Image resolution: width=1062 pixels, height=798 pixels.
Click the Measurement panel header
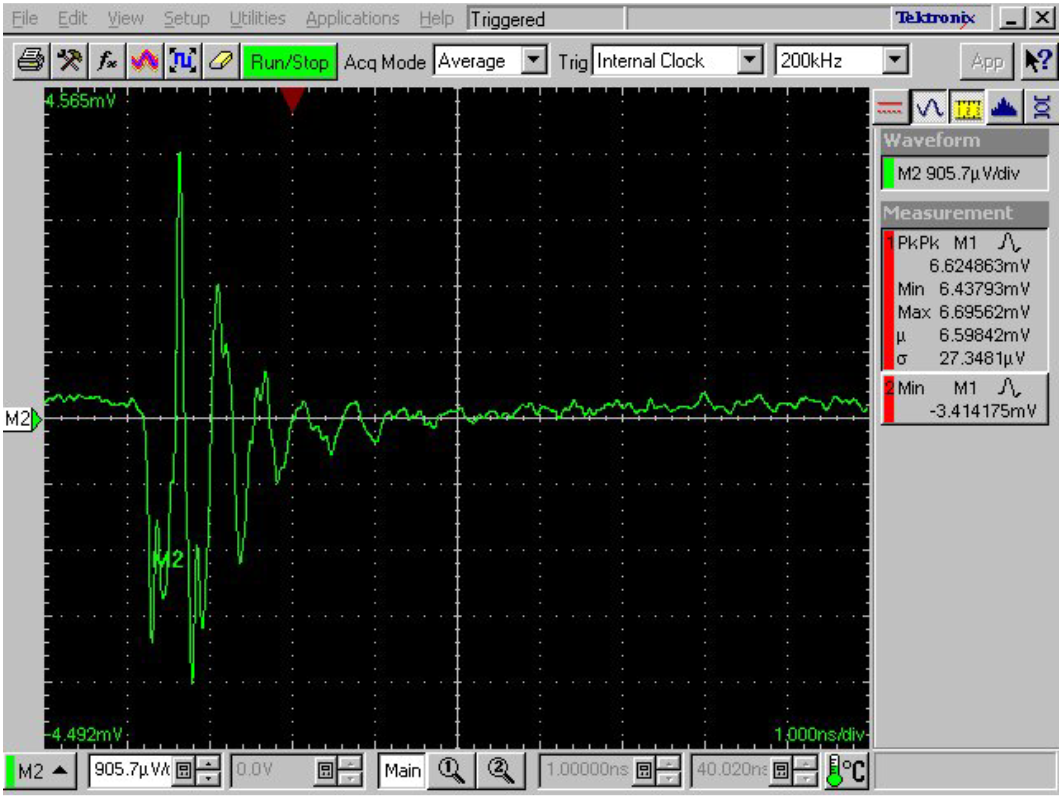pyautogui.click(x=964, y=213)
